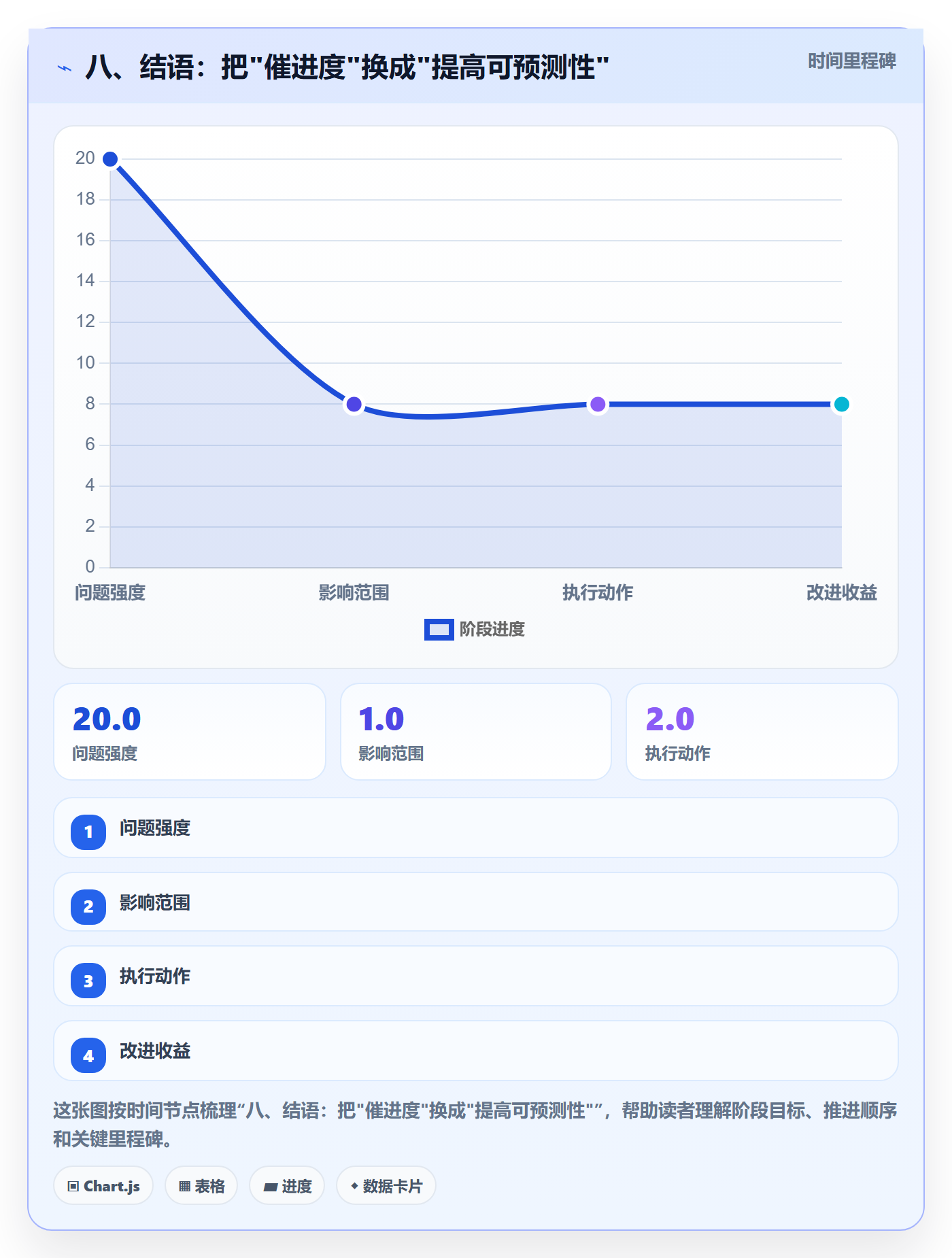This screenshot has height=1258, width=952.
Task: Click the card title starting 八、结语
Action: tap(347, 67)
